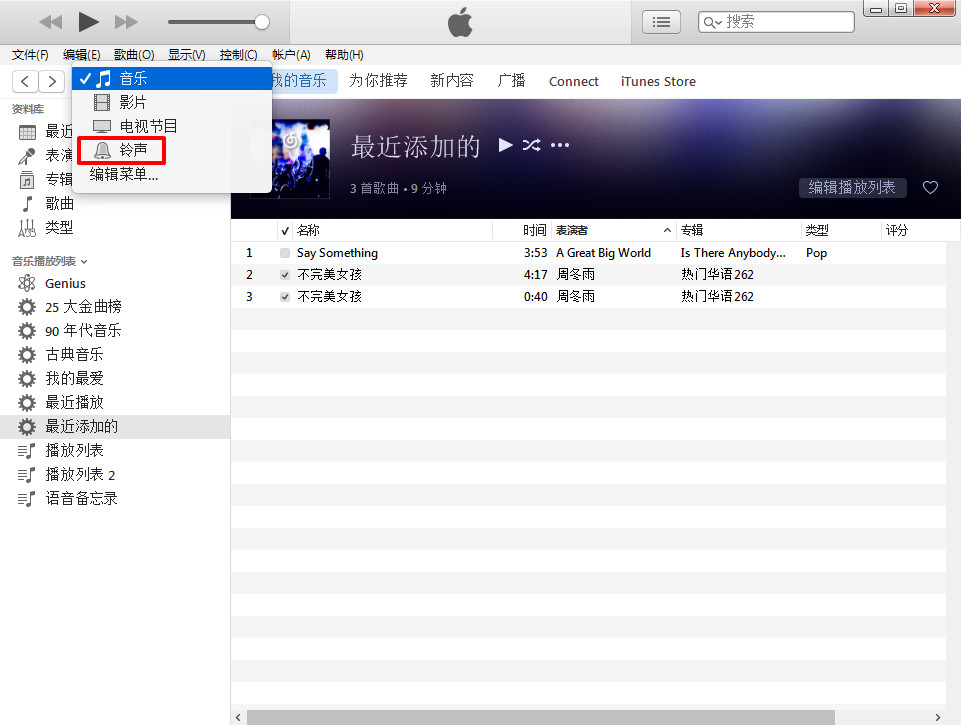Toggle checkbox for 不完美女孩 4:17 track
The height and width of the screenshot is (725, 961).
pyautogui.click(x=285, y=275)
